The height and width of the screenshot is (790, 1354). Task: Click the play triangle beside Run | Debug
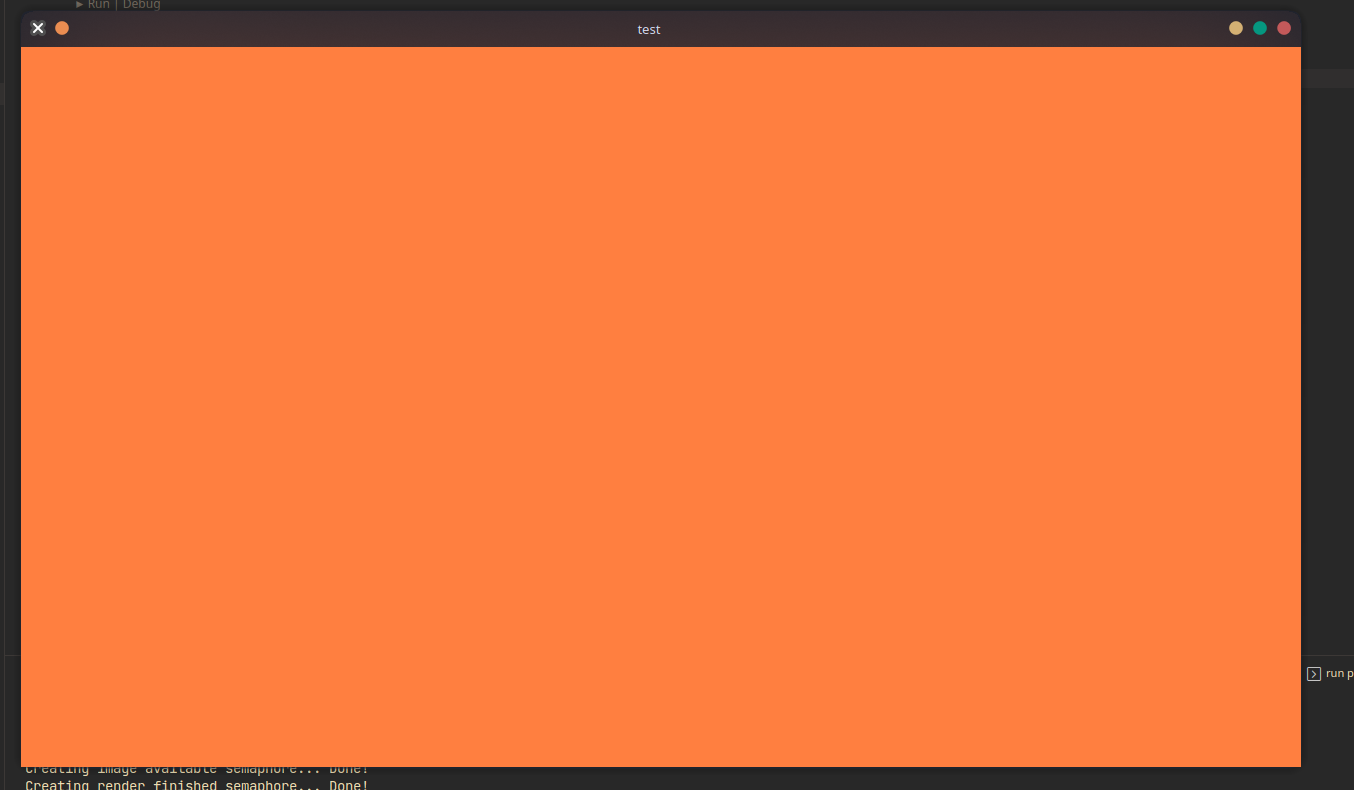click(80, 4)
